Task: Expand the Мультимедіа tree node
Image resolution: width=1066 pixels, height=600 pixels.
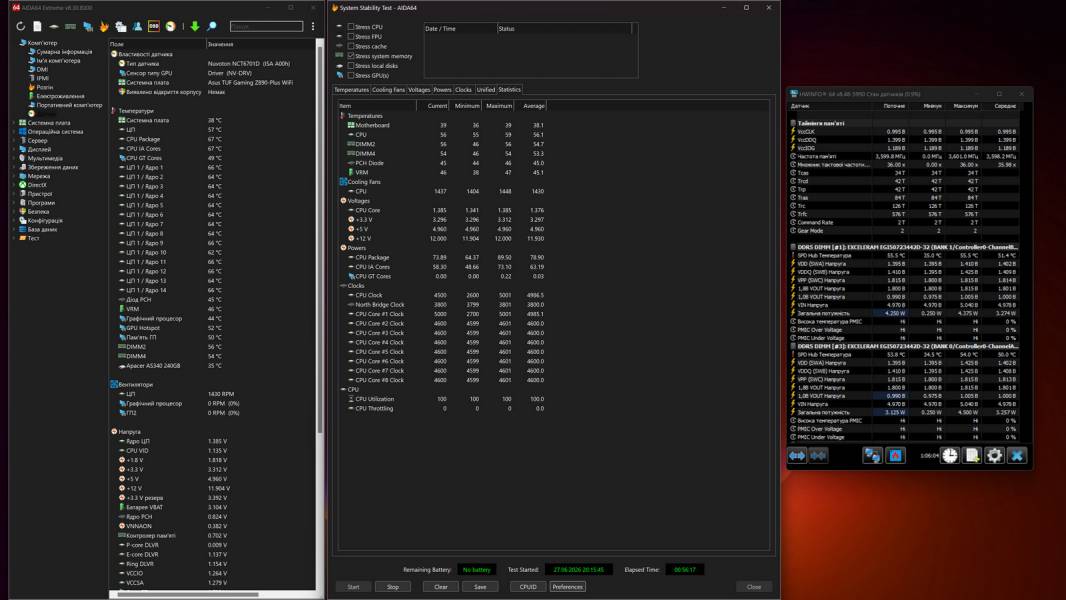Action: pyautogui.click(x=14, y=158)
